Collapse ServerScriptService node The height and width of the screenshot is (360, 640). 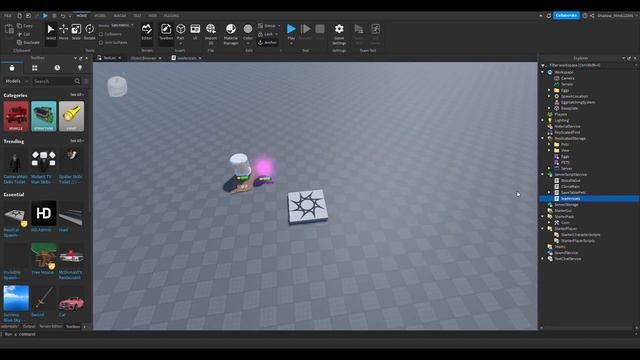tap(543, 174)
